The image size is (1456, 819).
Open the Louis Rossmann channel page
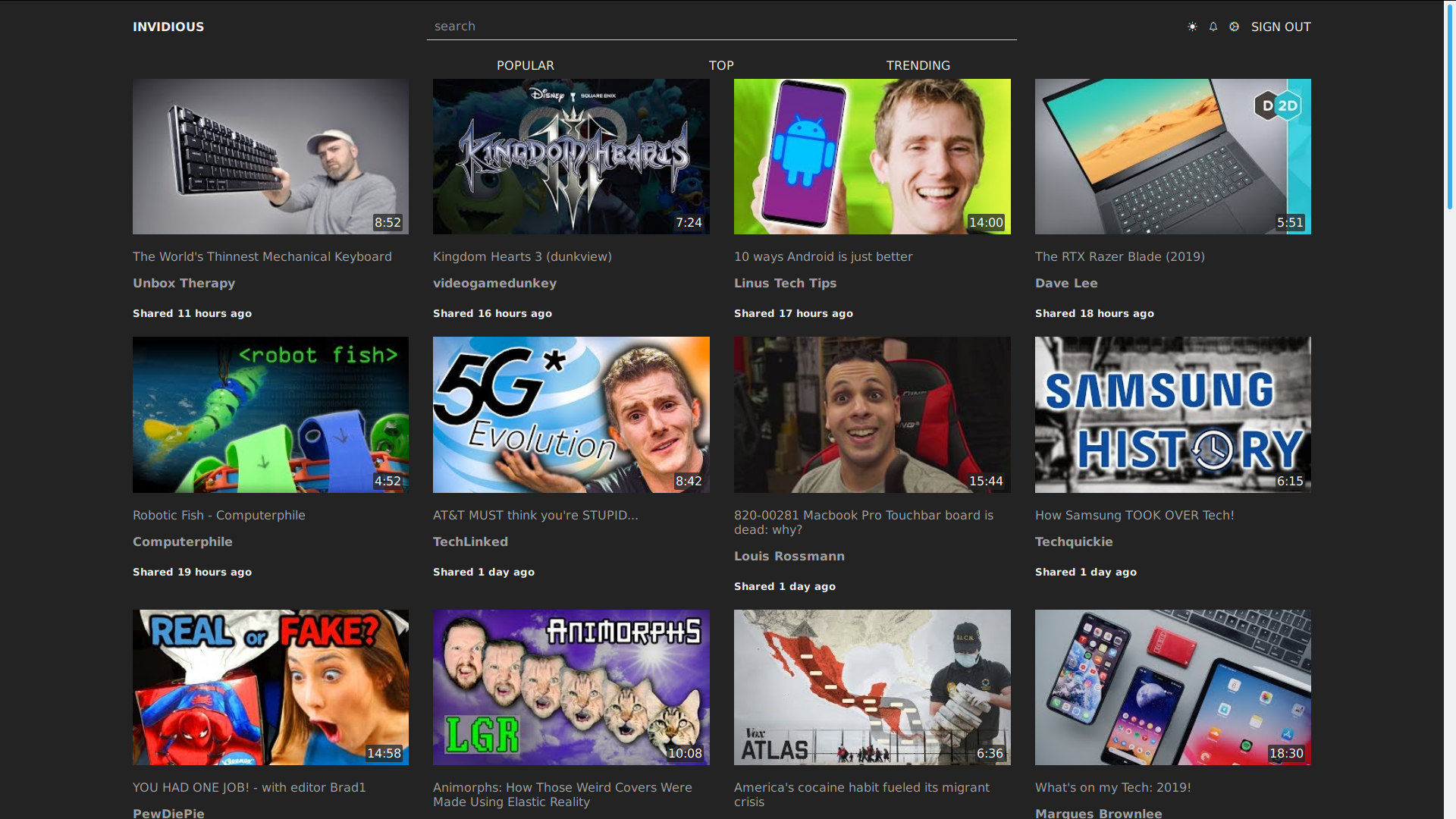(x=789, y=556)
